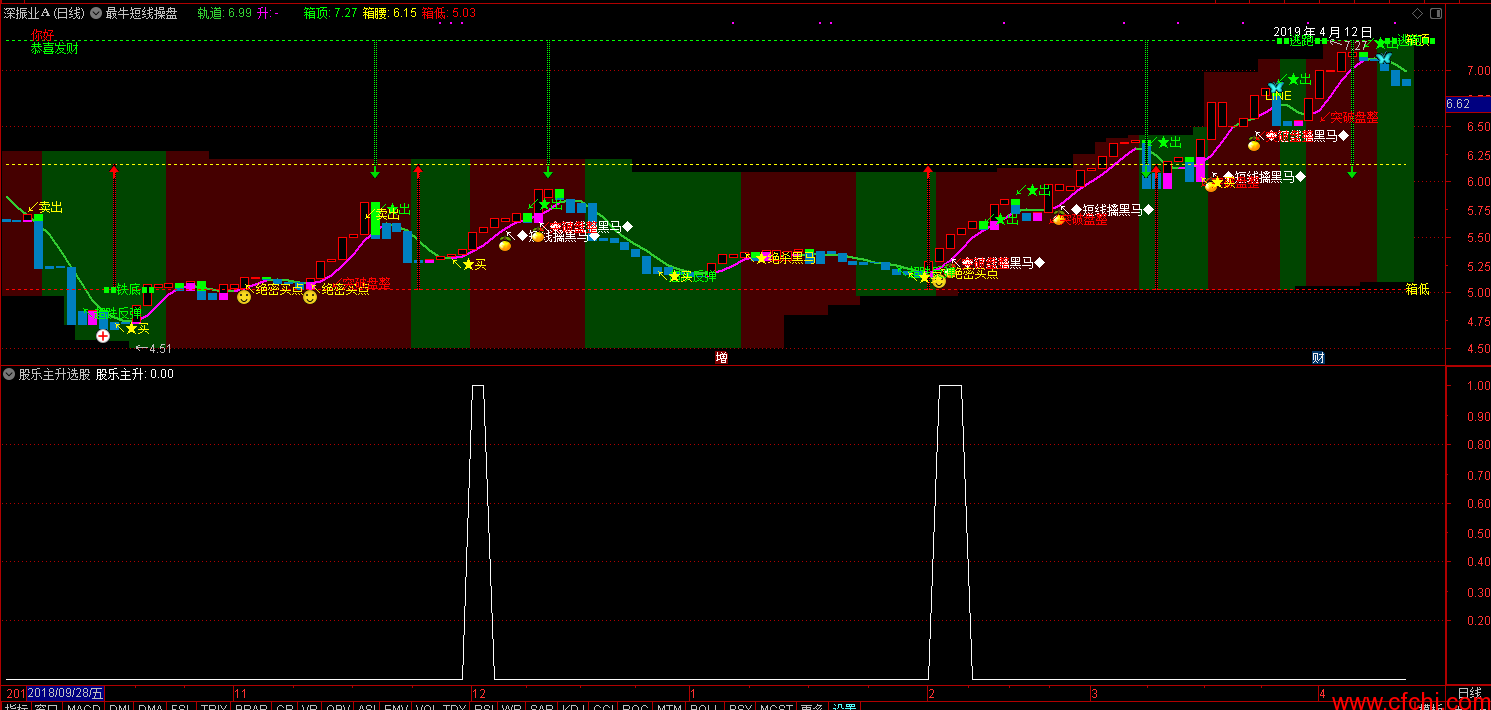Click the diamond icon at chart top-right
This screenshot has height=710, width=1491.
point(1417,12)
